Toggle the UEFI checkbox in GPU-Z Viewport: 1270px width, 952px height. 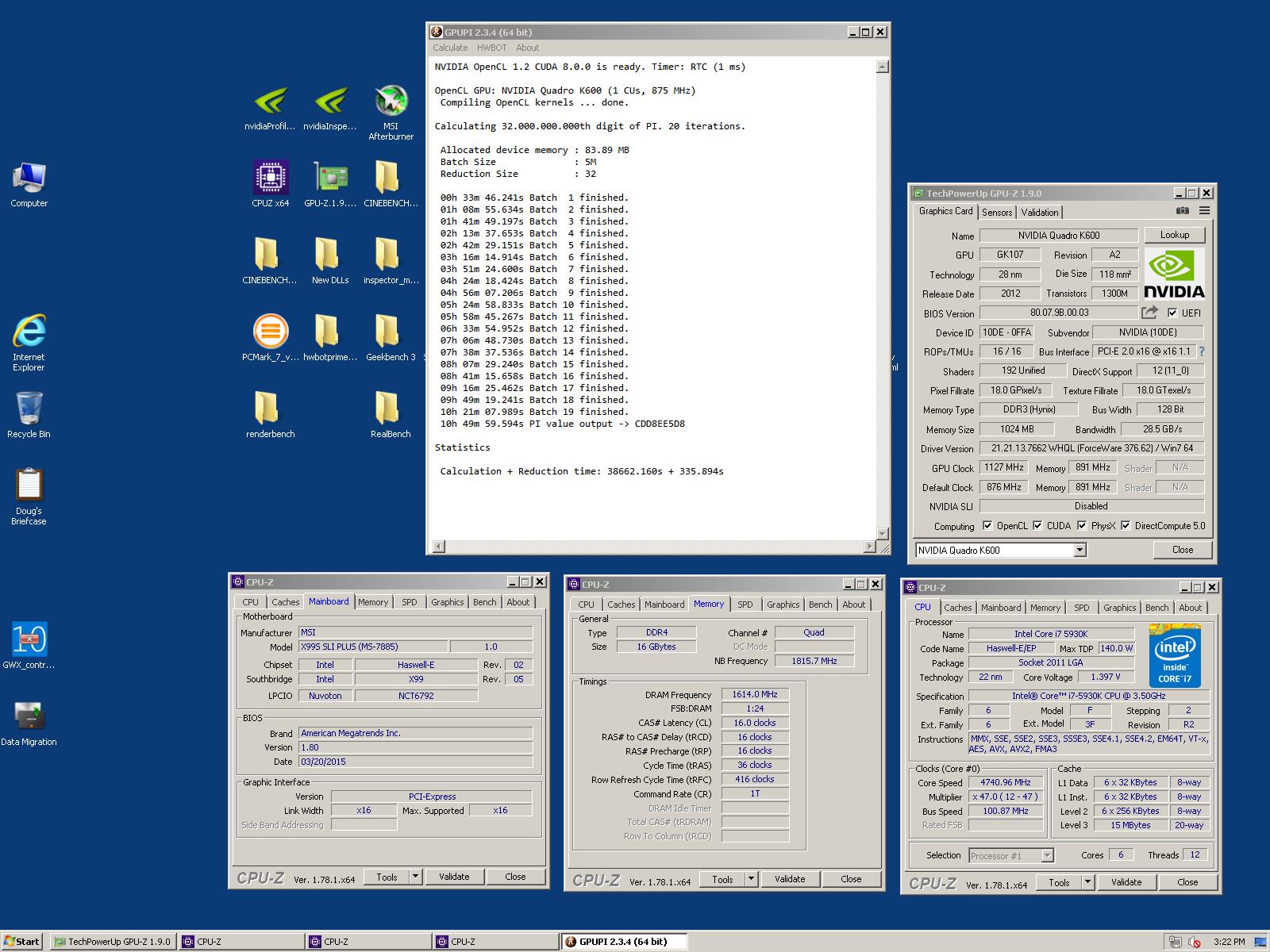tap(1172, 313)
